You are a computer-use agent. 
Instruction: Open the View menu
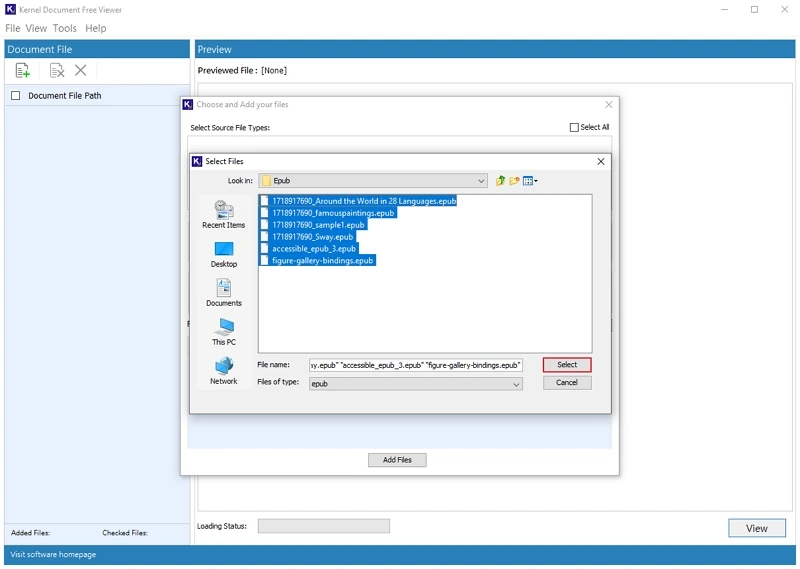[x=36, y=28]
